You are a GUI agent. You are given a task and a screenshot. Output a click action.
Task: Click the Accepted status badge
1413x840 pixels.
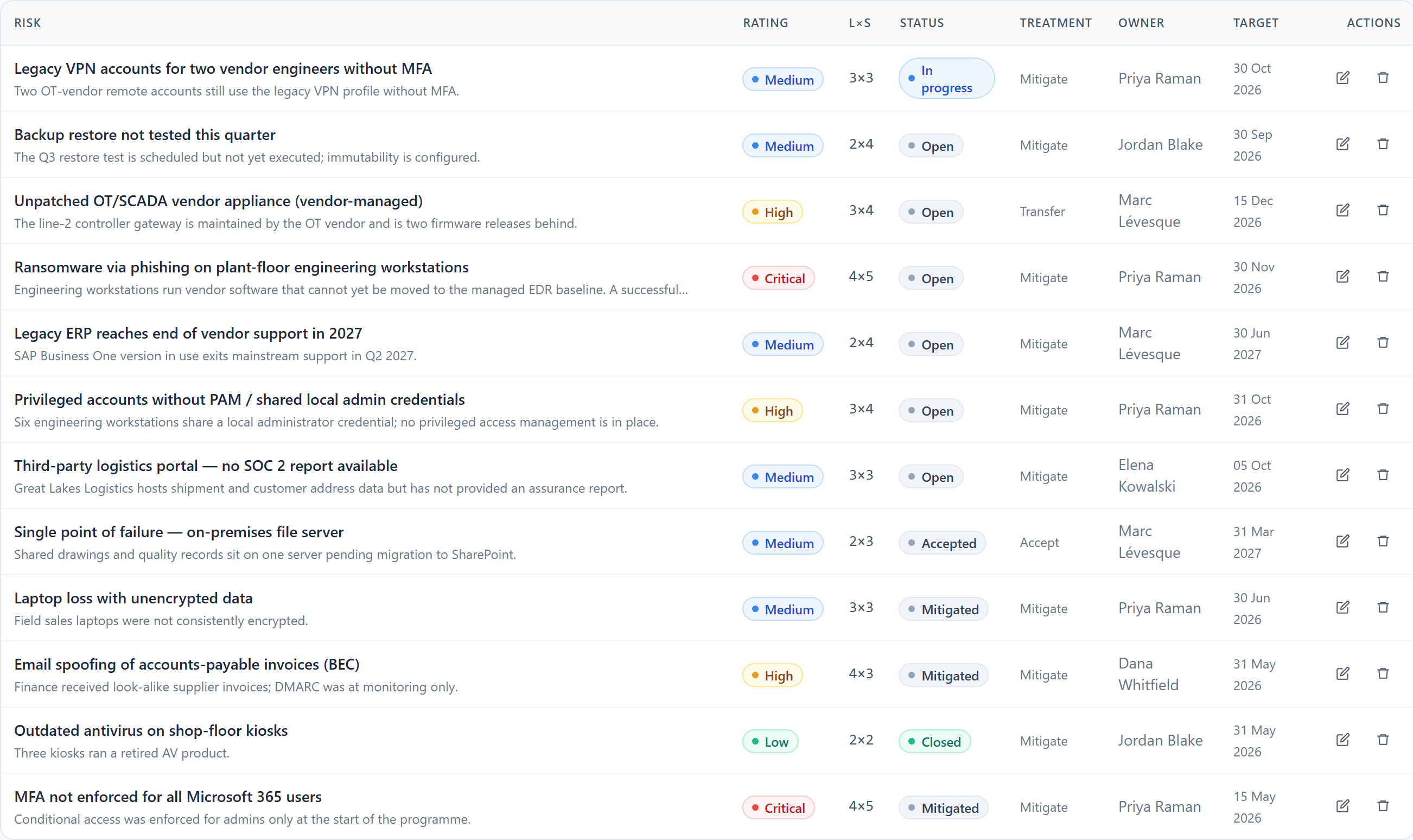point(942,543)
